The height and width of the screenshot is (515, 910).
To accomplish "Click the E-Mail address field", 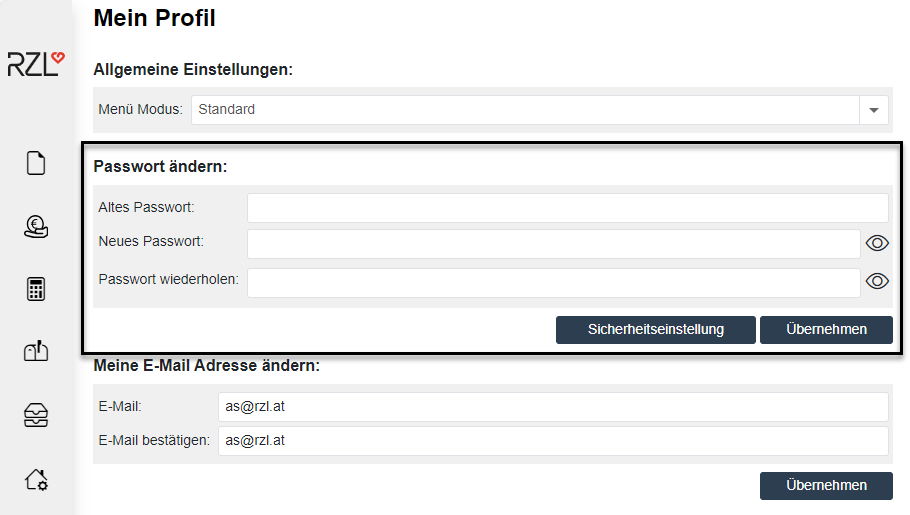I will pyautogui.click(x=553, y=407).
